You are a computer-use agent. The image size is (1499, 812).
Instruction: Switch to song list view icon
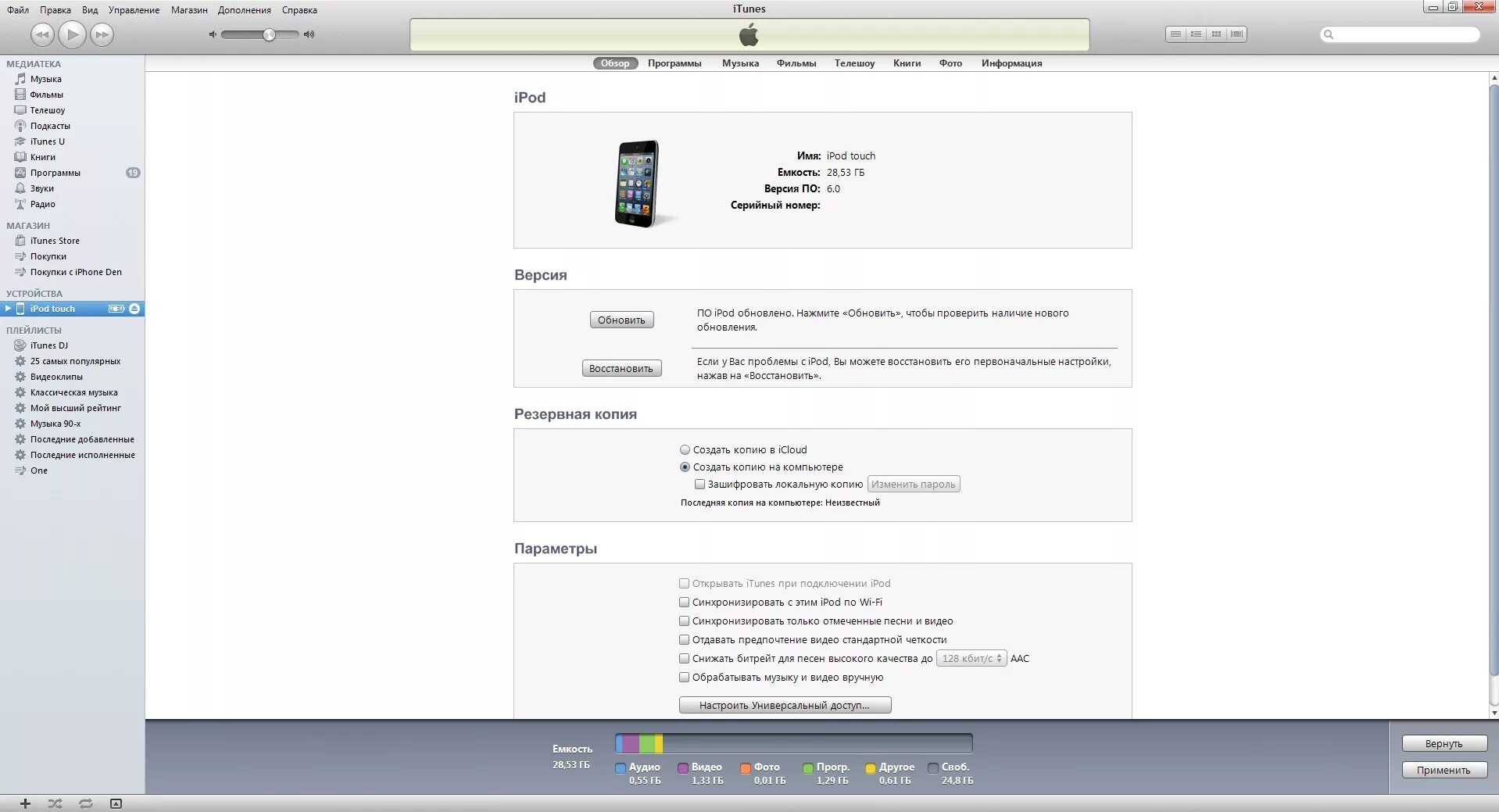[x=1175, y=34]
